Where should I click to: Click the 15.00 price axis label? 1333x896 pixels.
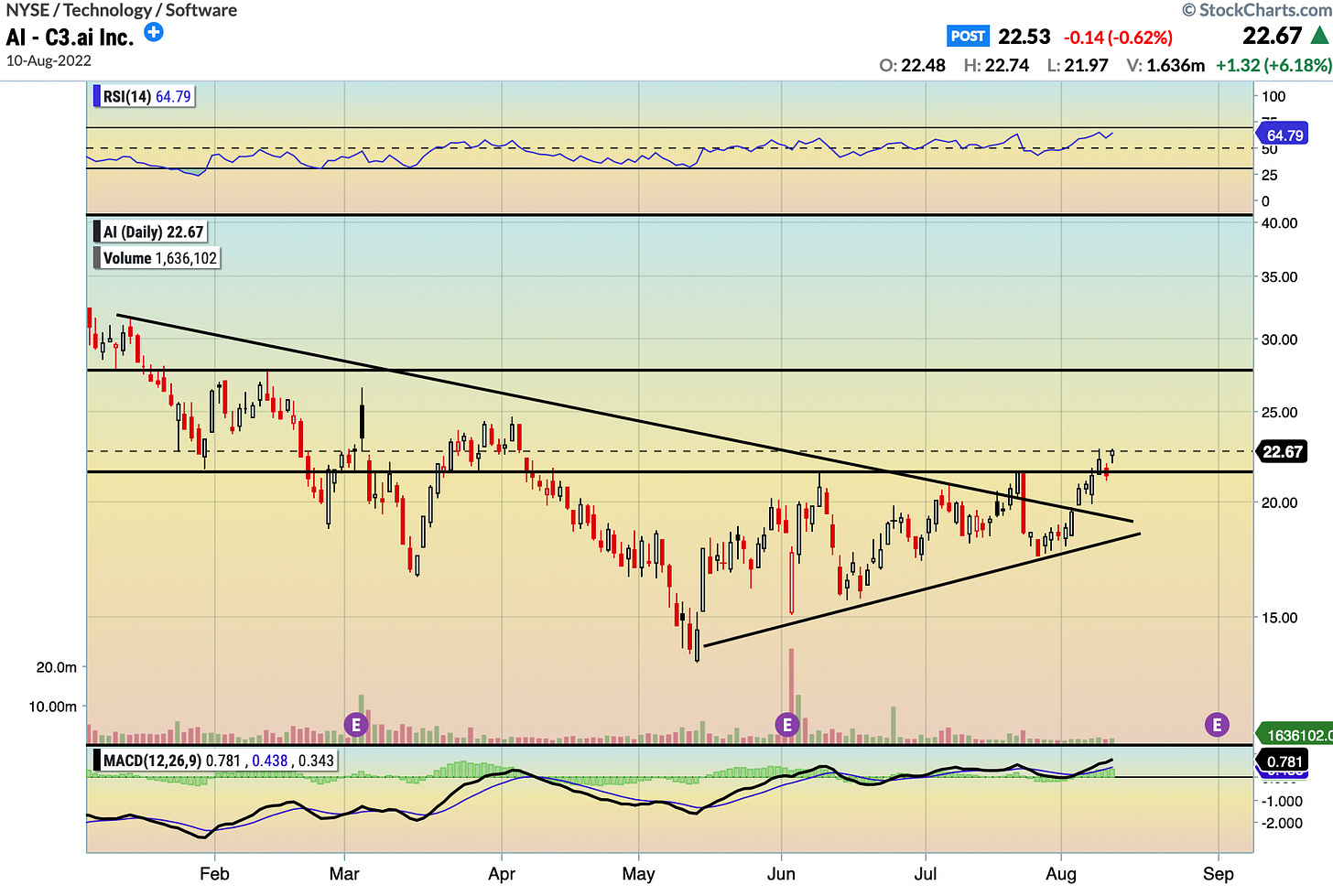(1279, 617)
